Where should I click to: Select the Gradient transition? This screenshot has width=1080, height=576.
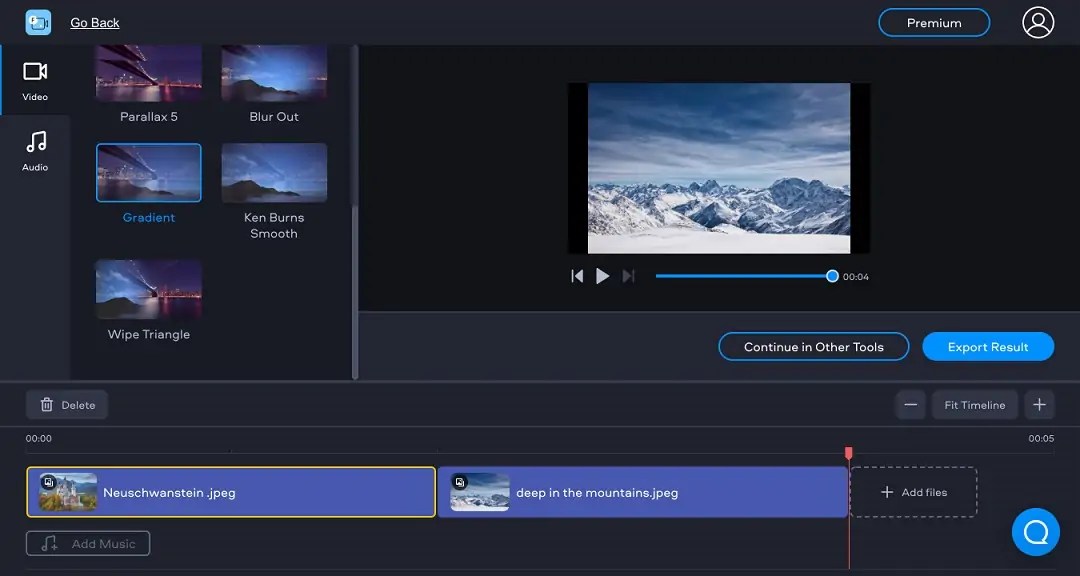pyautogui.click(x=148, y=172)
